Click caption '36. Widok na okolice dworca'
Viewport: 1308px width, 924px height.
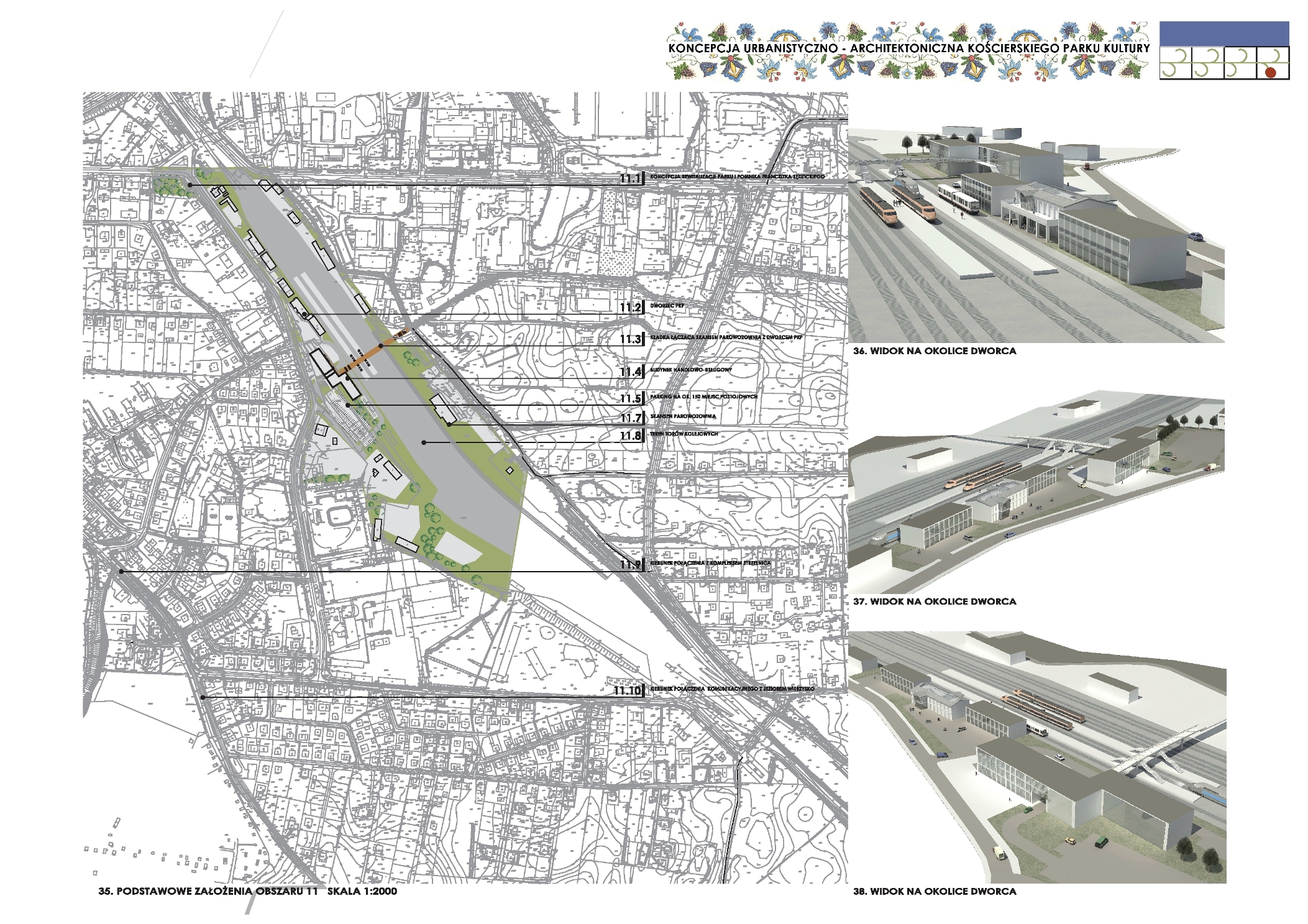(934, 351)
